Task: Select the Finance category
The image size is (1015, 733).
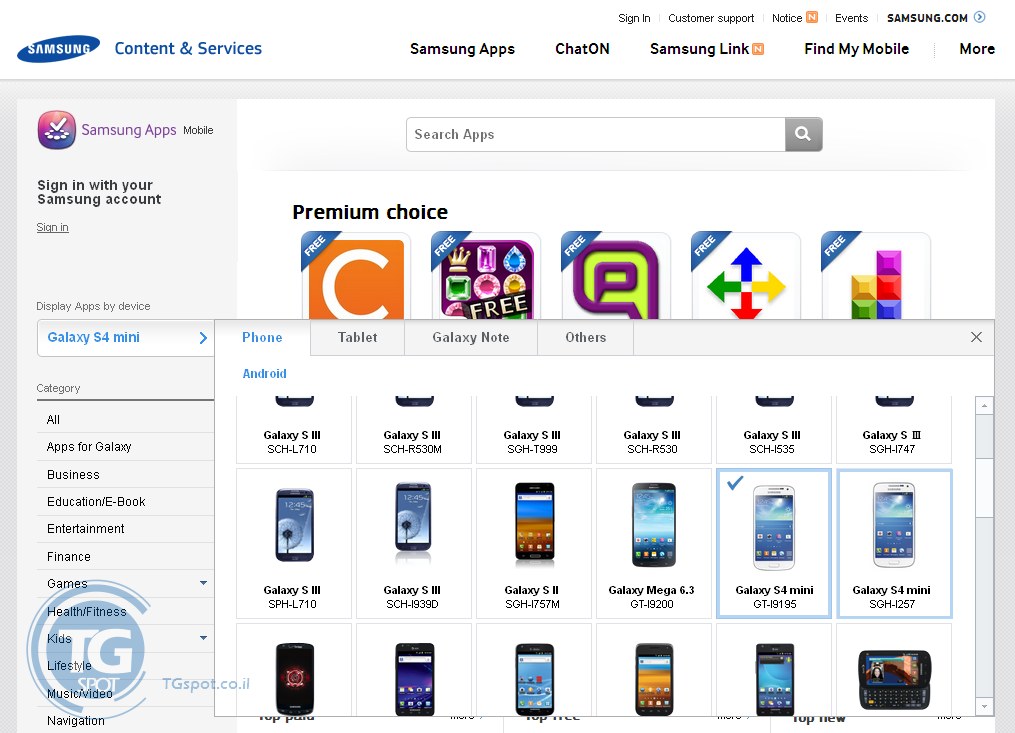Action: click(125, 557)
